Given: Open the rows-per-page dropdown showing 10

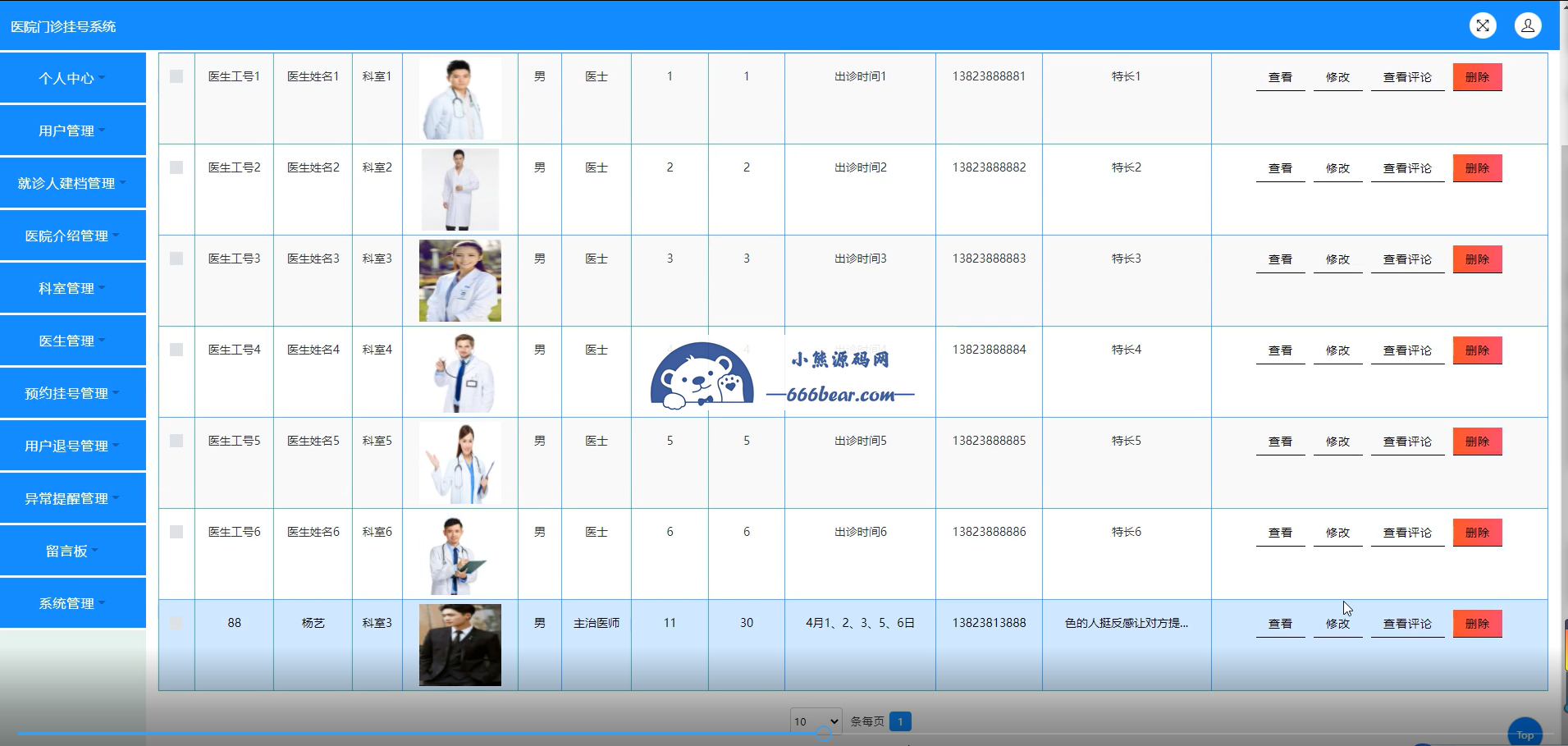Looking at the screenshot, I should pos(816,721).
